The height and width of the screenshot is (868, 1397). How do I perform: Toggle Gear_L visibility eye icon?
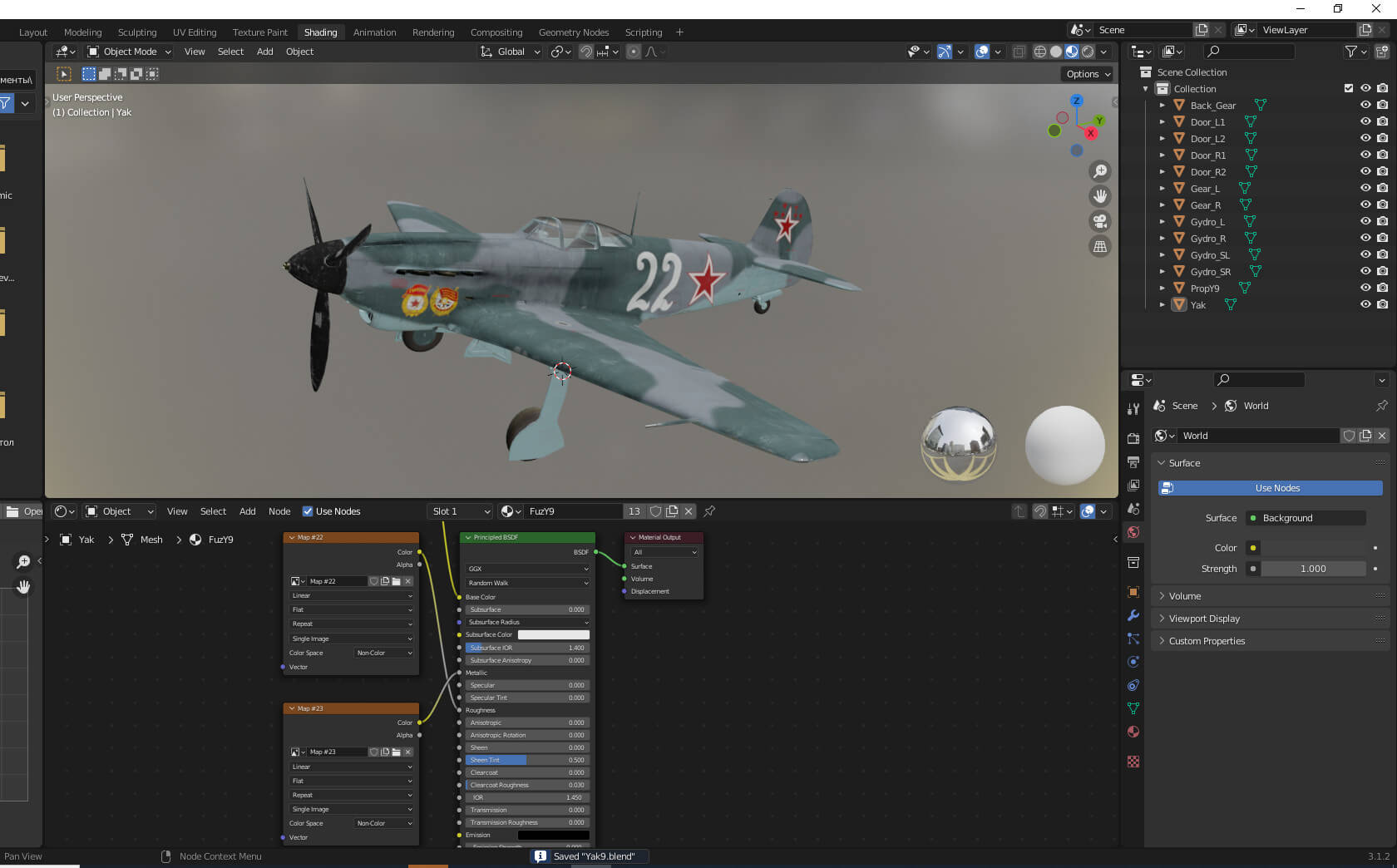(x=1365, y=188)
